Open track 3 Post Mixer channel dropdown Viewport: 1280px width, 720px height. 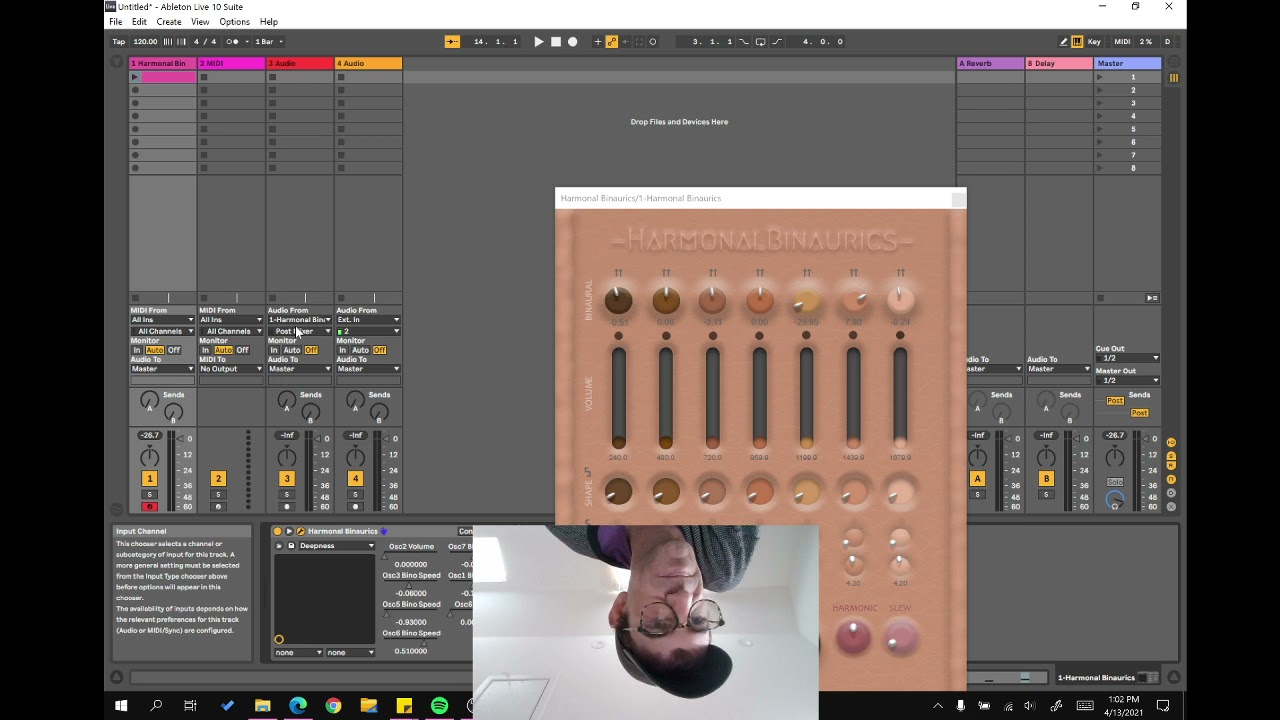pos(300,331)
